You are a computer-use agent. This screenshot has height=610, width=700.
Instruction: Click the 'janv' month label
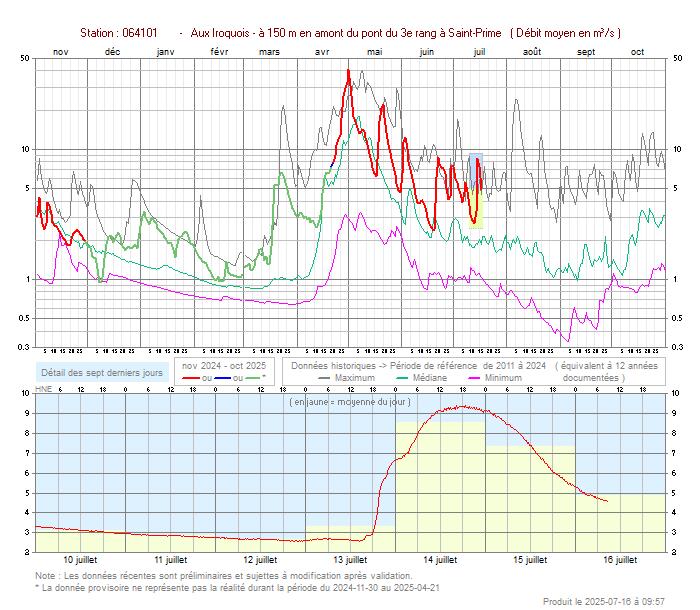tap(166, 52)
